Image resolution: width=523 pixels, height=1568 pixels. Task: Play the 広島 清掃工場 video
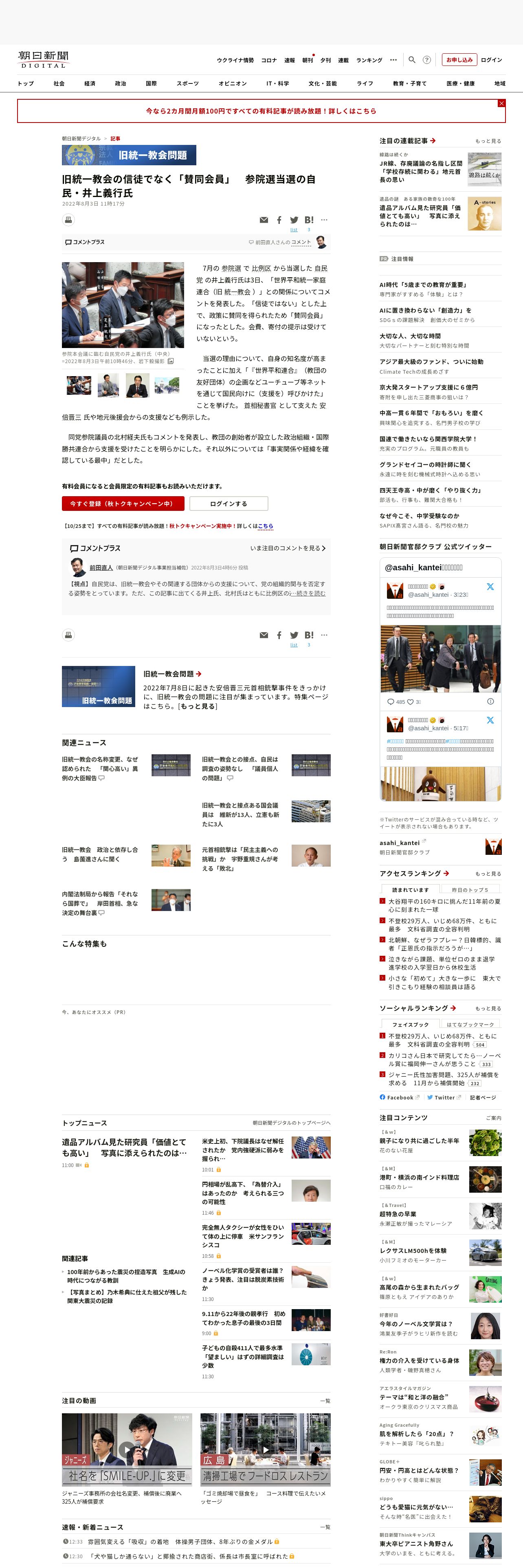[x=266, y=1449]
